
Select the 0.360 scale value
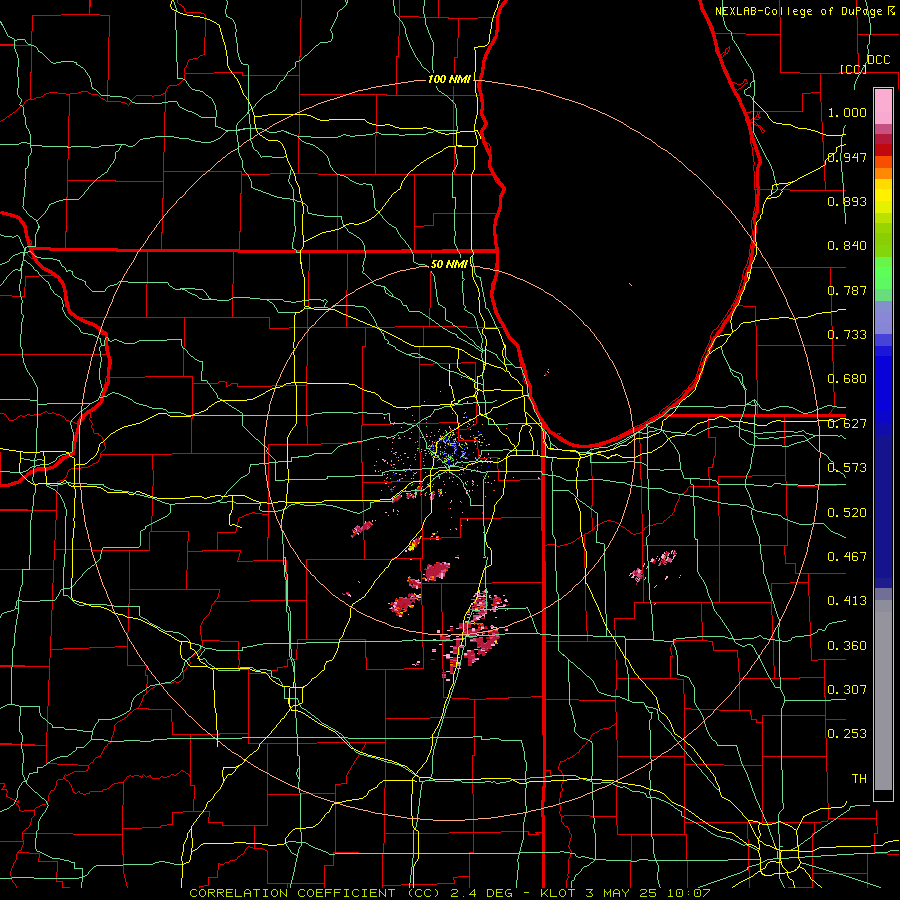pos(847,645)
